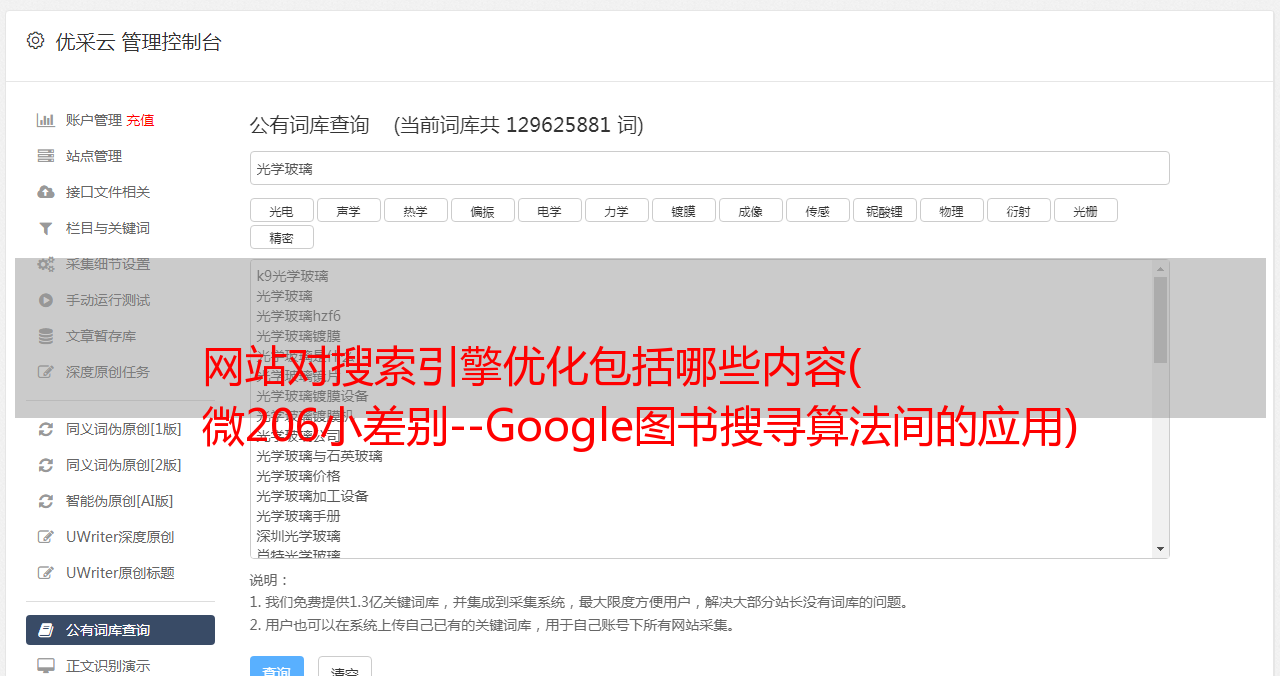The width and height of the screenshot is (1280, 676).
Task: Click the filter icon for 栏目与关键词
Action: (x=46, y=228)
